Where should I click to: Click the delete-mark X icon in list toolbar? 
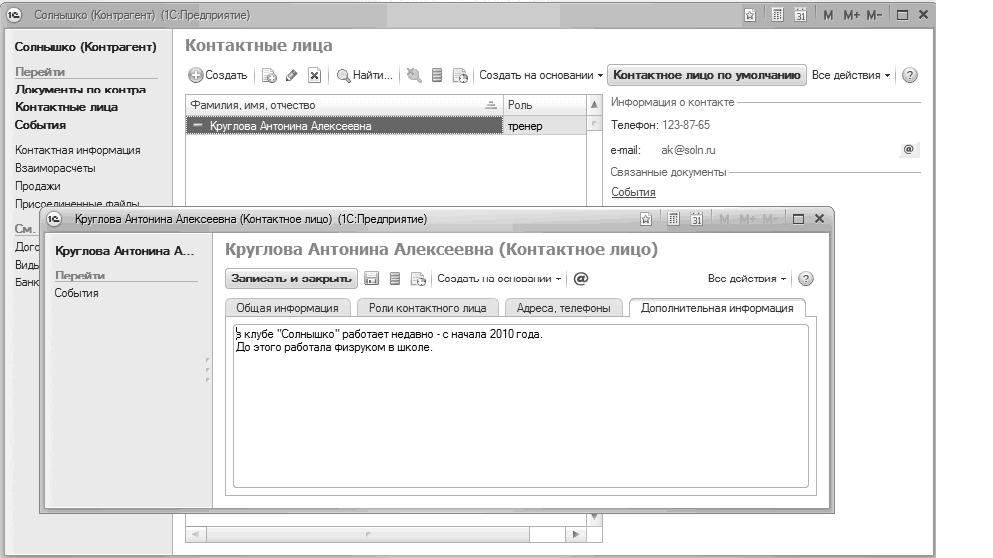[314, 75]
